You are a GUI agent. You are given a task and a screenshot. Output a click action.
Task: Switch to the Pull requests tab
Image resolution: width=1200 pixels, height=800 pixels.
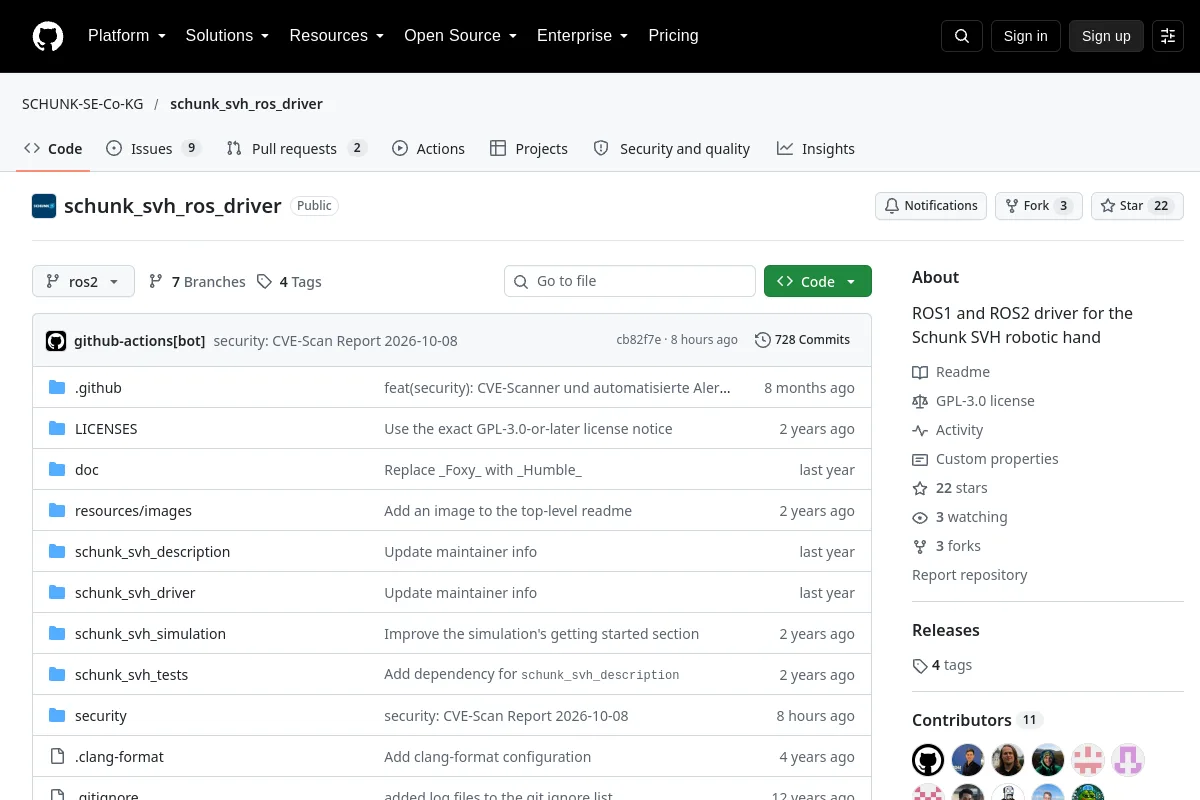[297, 149]
